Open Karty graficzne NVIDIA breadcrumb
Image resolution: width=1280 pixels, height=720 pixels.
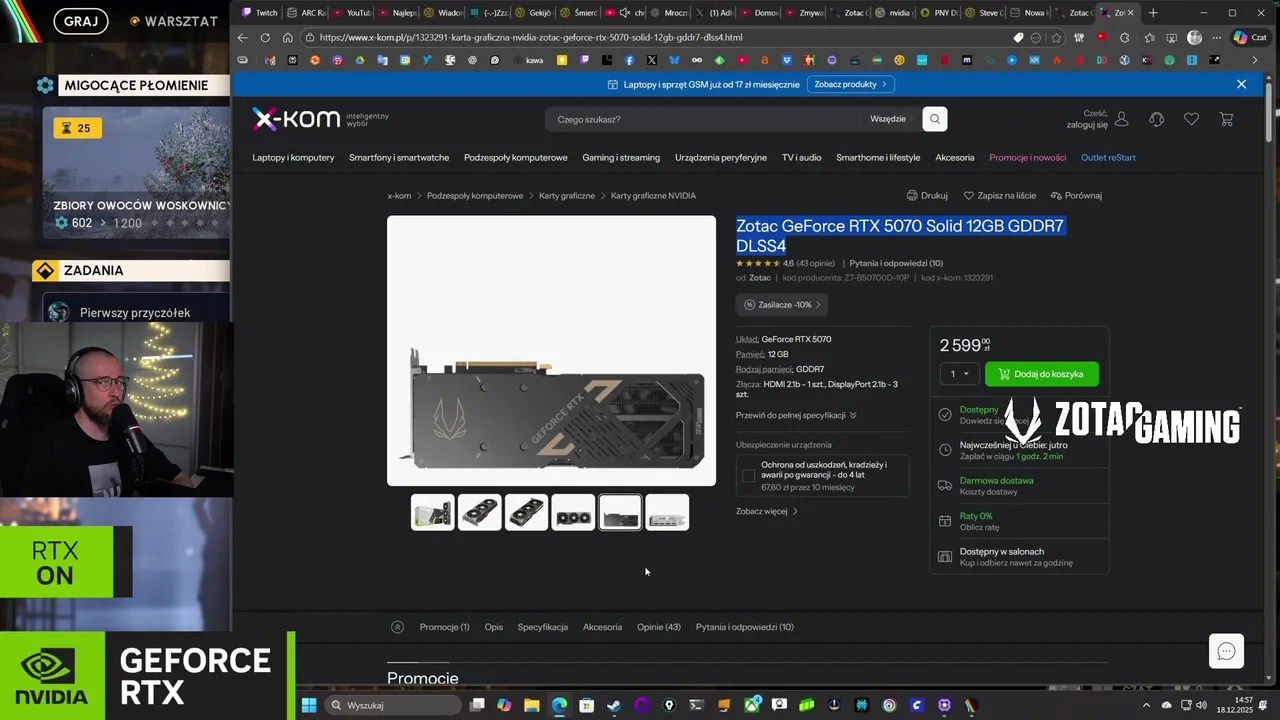(653, 196)
